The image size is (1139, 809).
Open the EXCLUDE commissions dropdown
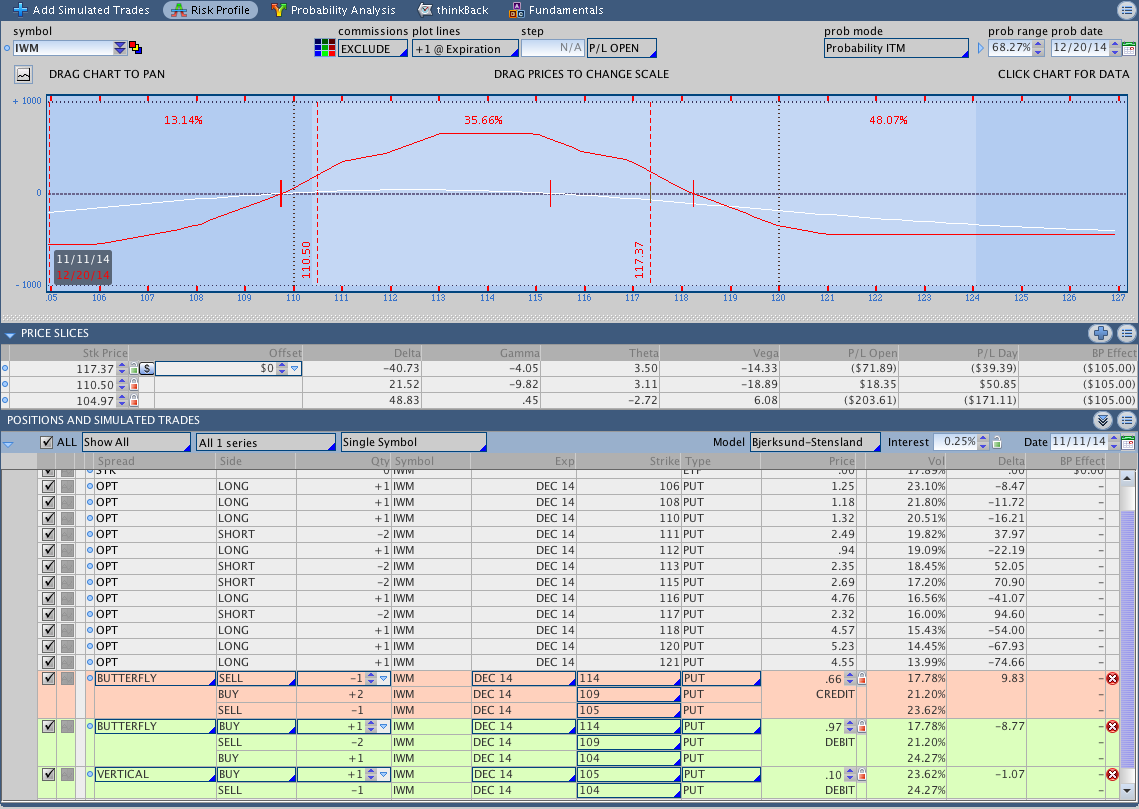(x=373, y=49)
